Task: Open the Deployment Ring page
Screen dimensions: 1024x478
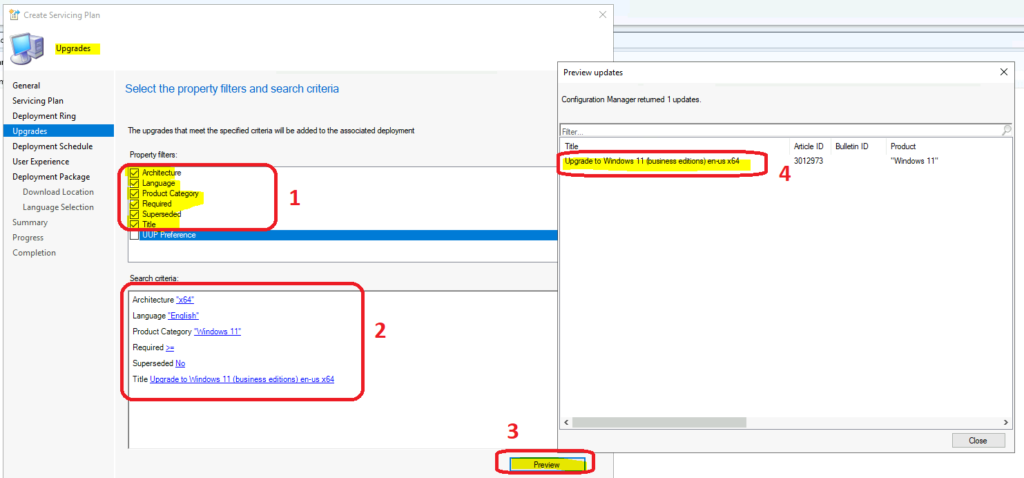Action: click(x=44, y=116)
